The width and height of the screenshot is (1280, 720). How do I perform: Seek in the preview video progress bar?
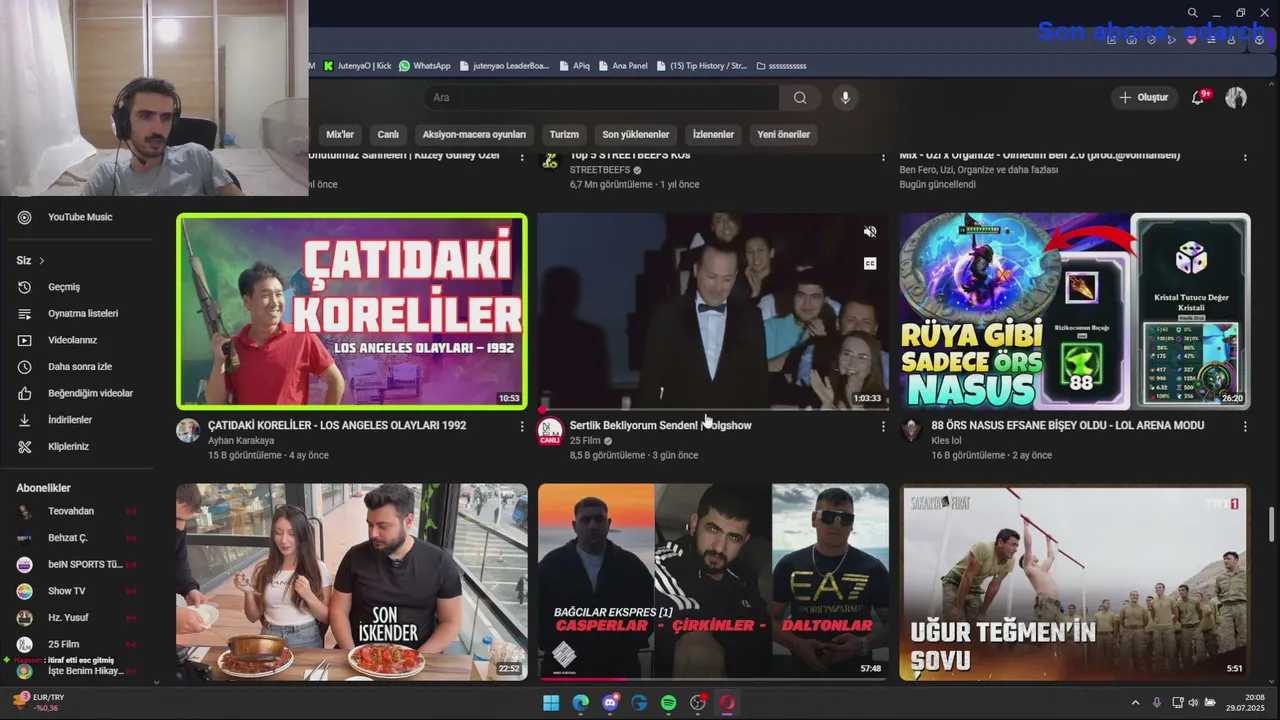pos(713,408)
